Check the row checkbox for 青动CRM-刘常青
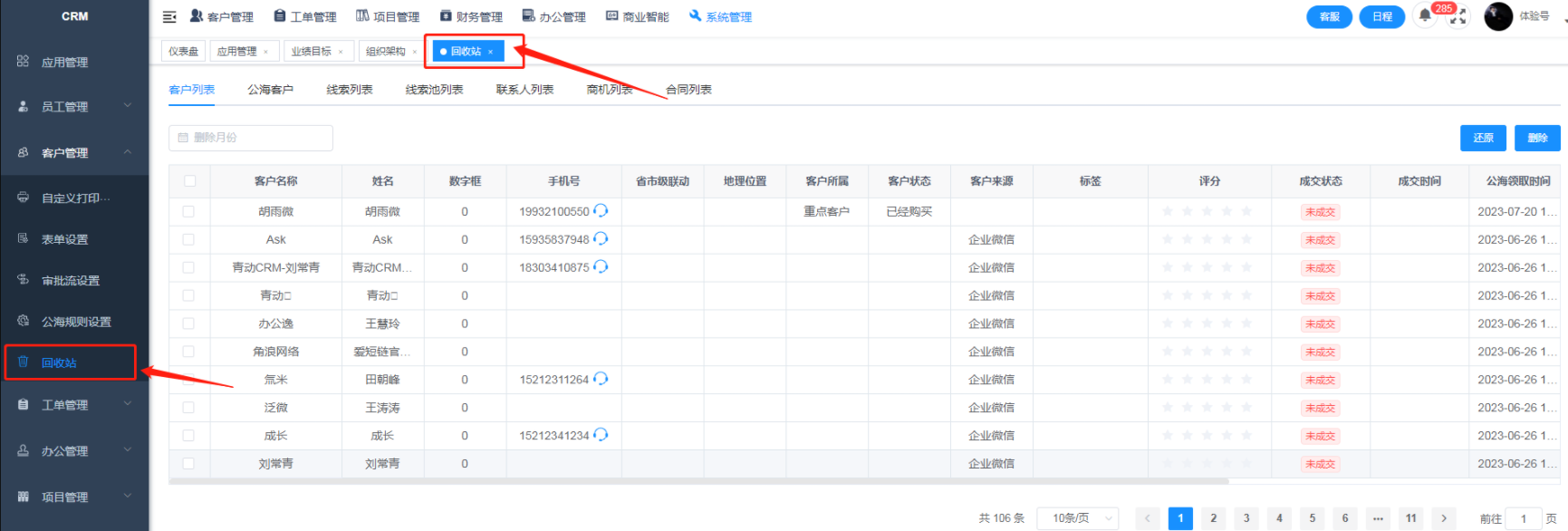Viewport: 1568px width, 531px height. click(188, 267)
